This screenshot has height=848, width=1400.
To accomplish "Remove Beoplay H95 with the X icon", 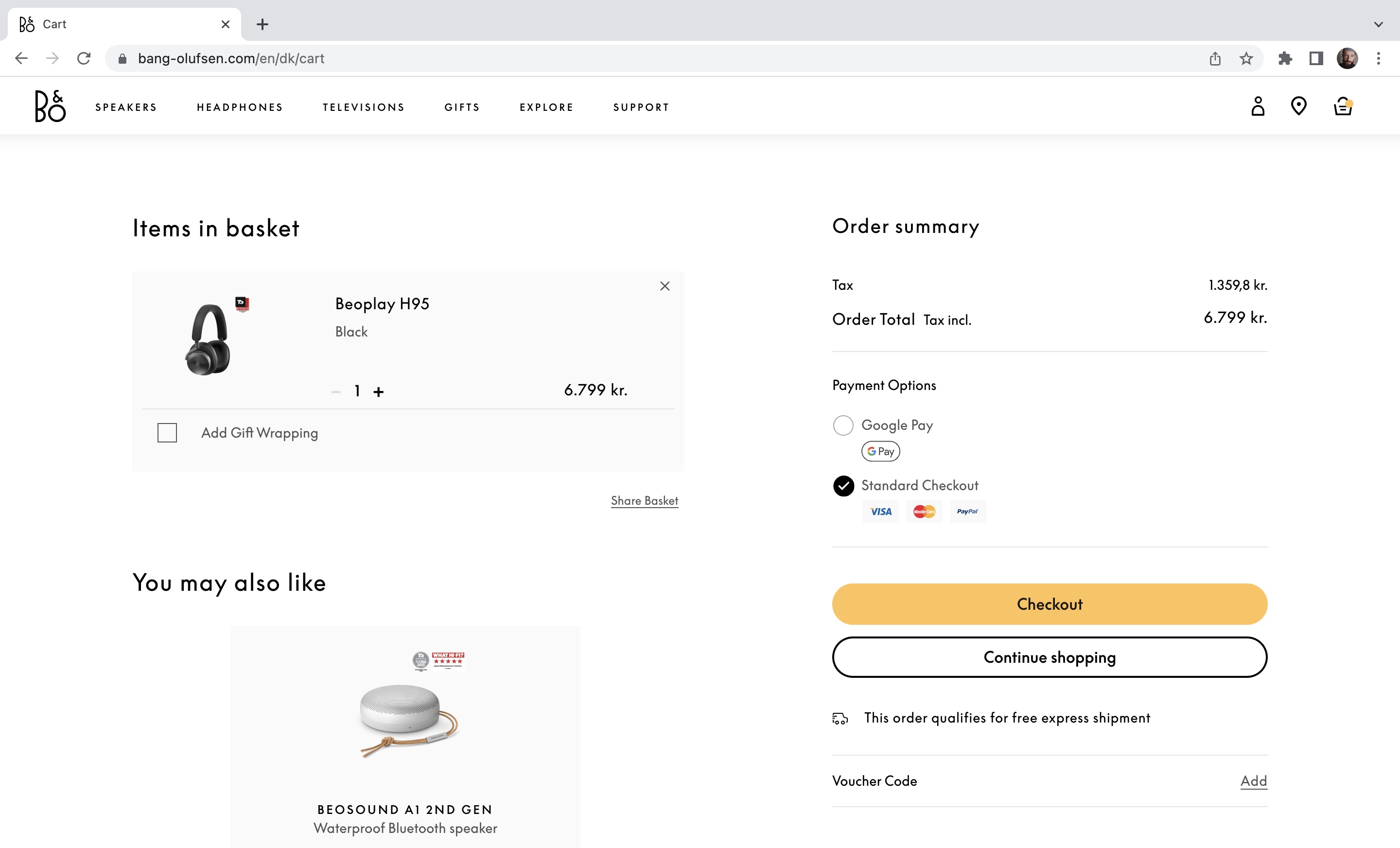I will [x=665, y=286].
